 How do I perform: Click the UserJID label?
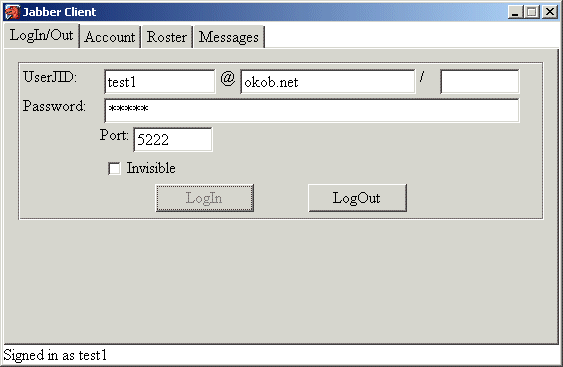[50, 77]
